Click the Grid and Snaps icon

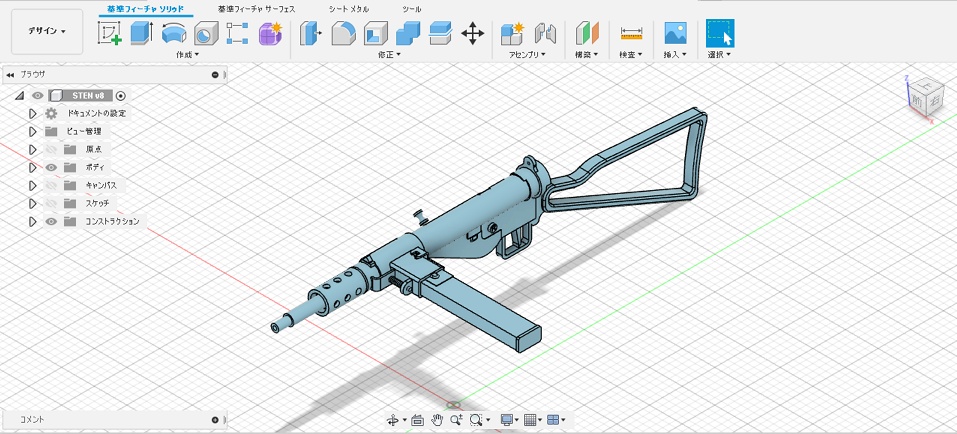click(x=530, y=420)
